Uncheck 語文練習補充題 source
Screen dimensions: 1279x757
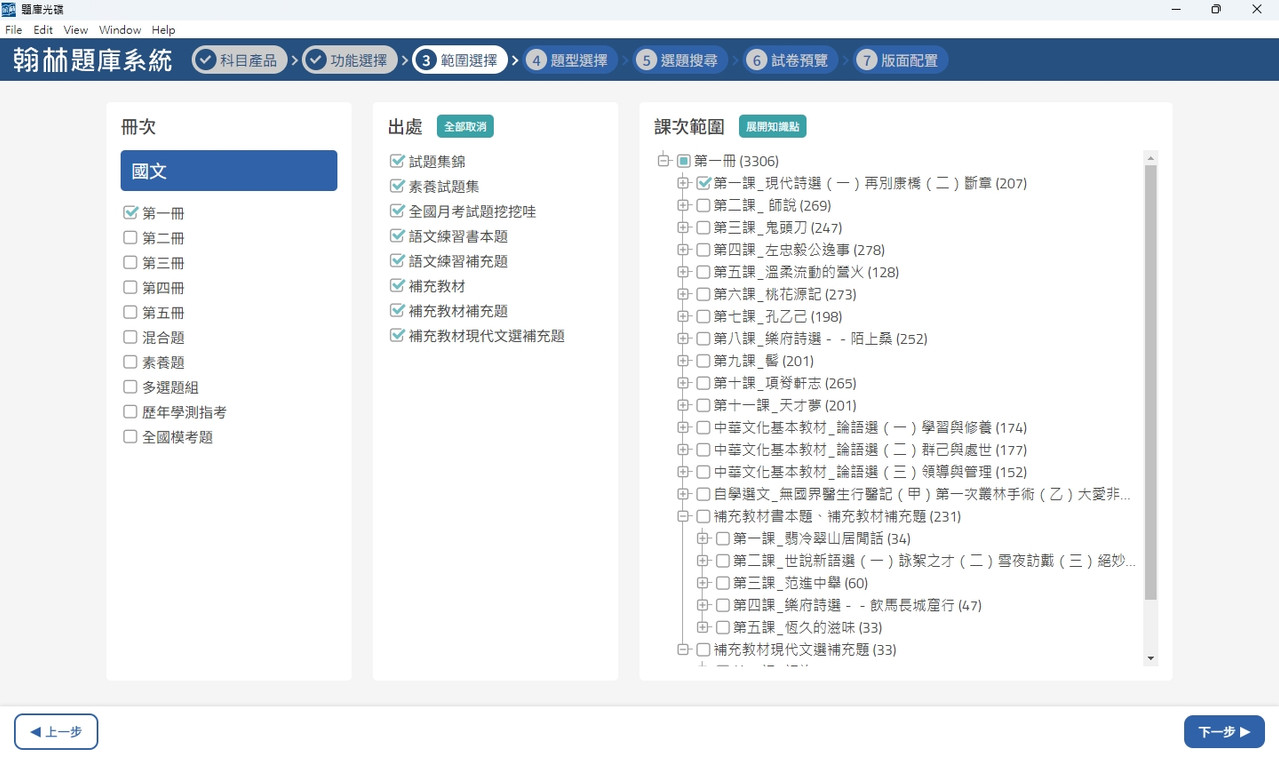click(x=397, y=261)
